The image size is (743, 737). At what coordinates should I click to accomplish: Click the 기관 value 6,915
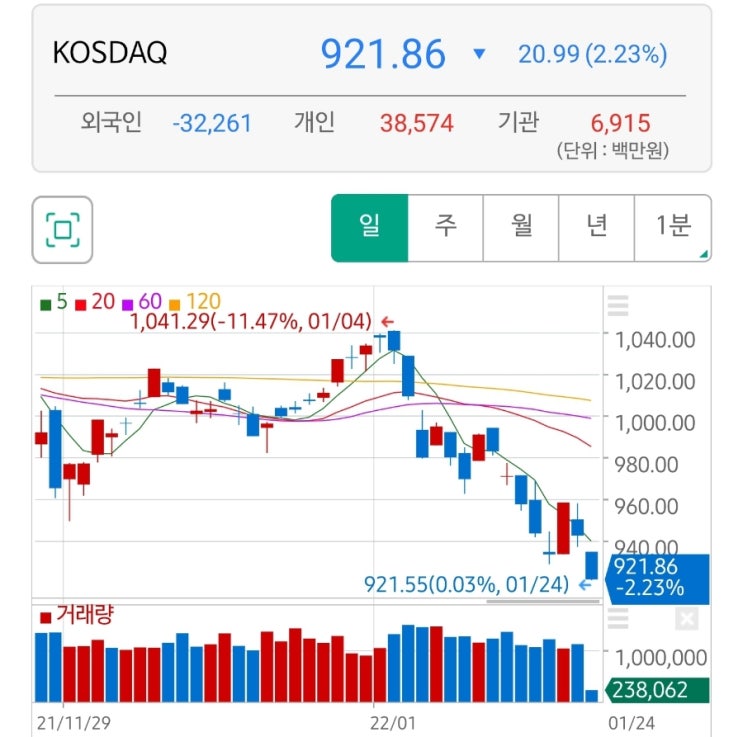620,124
